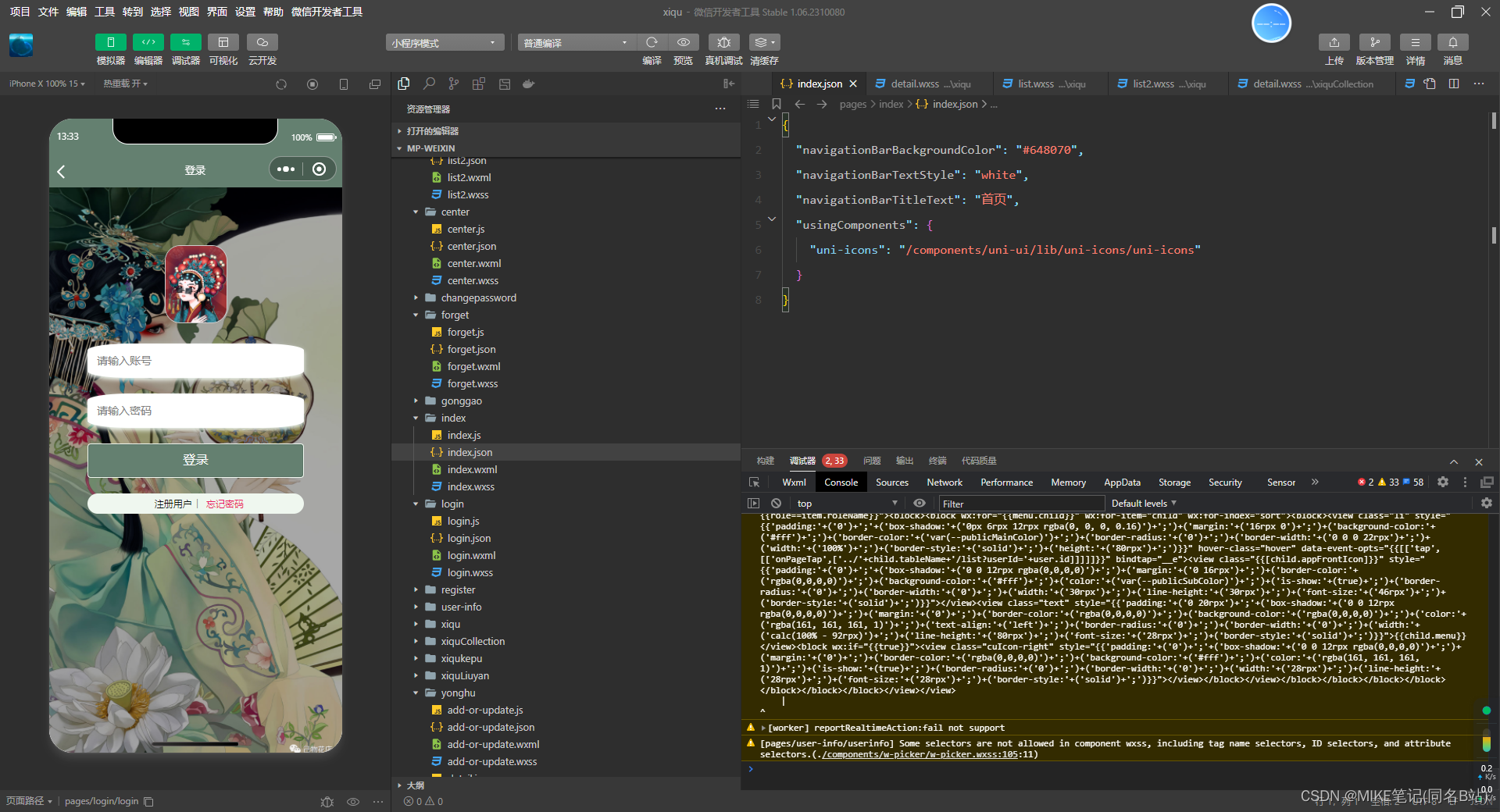Open the Default levels dropdown in console
The height and width of the screenshot is (812, 1500).
(1144, 504)
